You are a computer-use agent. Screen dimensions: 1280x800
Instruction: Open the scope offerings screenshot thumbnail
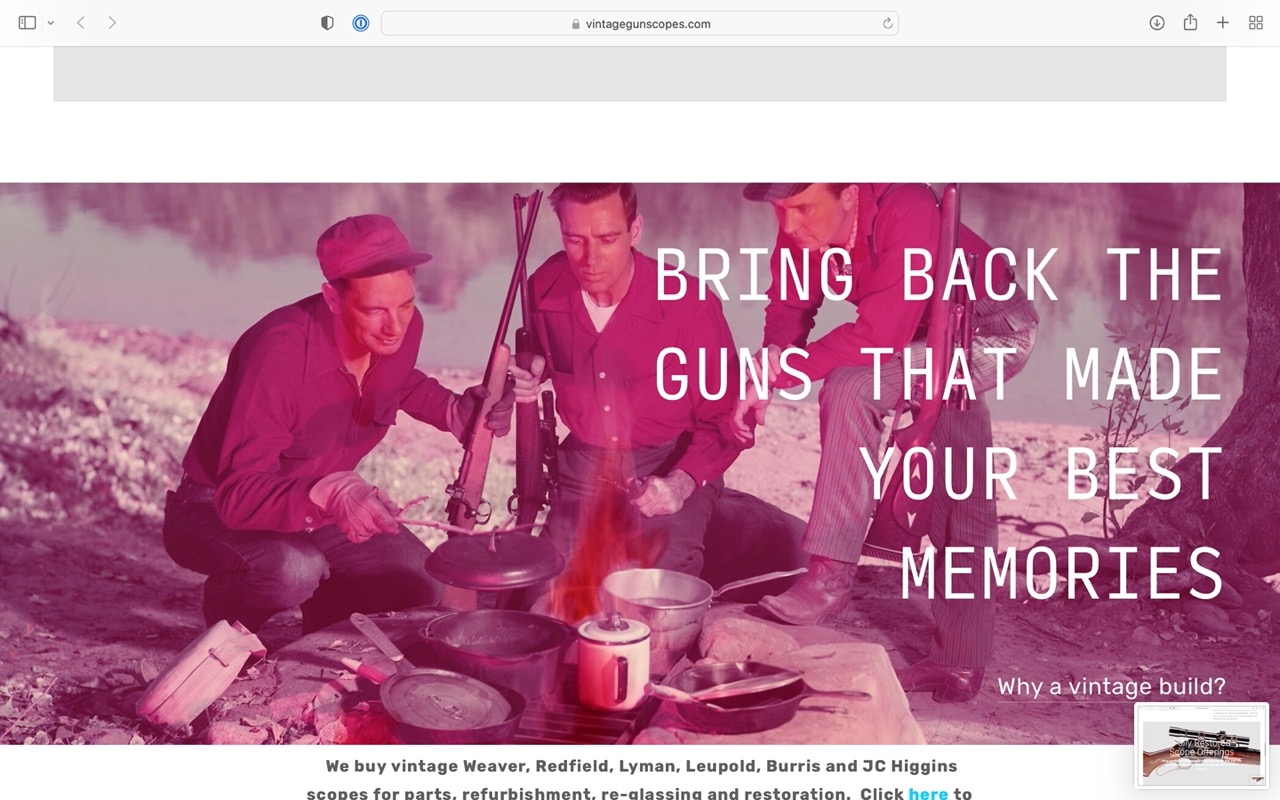(1201, 745)
